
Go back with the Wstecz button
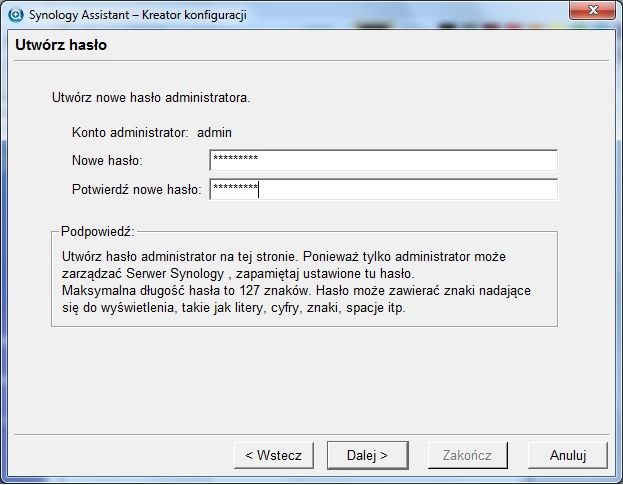pos(274,455)
